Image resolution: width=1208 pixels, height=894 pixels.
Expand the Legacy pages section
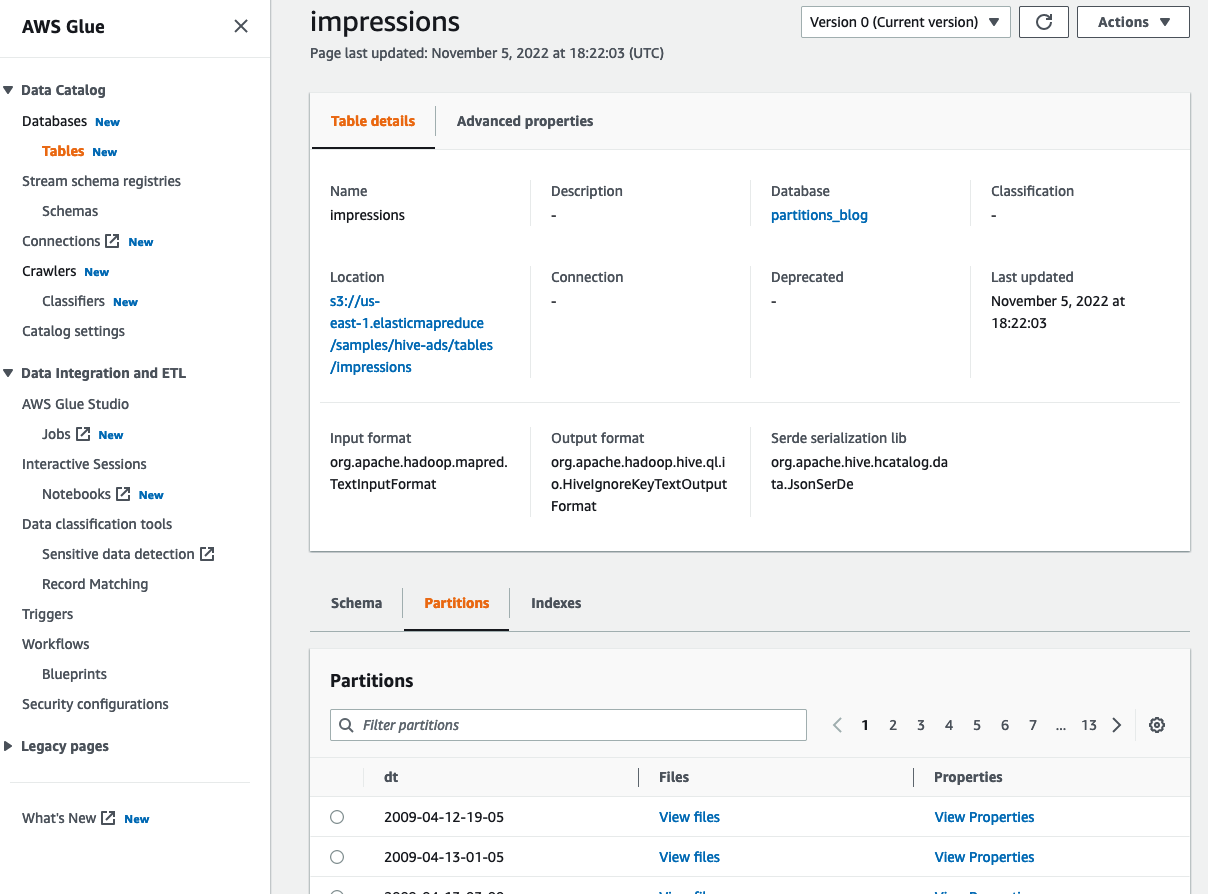(x=8, y=746)
